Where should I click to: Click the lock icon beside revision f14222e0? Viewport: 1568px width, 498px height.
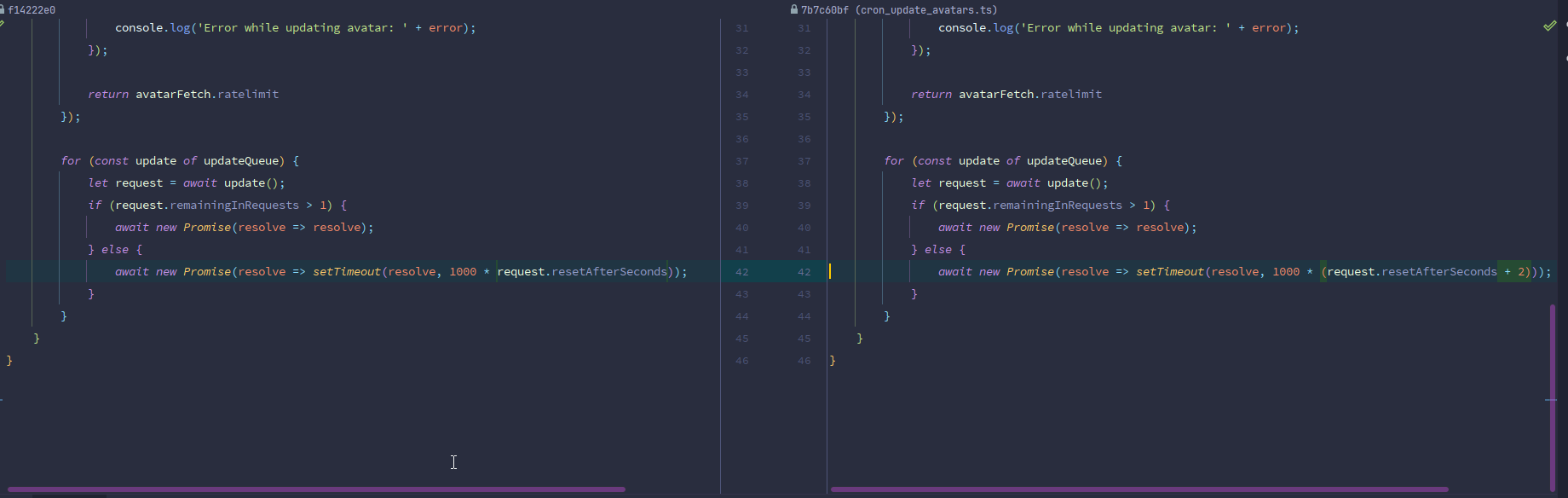pyautogui.click(x=3, y=10)
